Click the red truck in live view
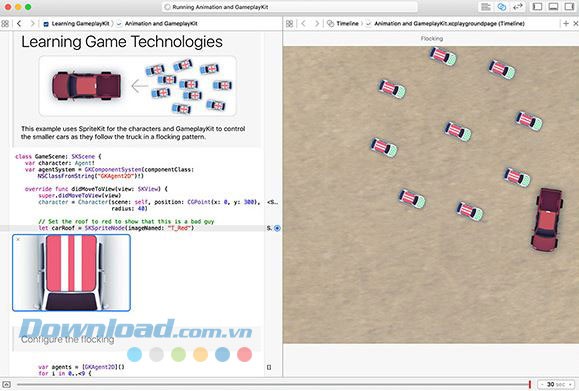This screenshot has height=391, width=579. 547,219
